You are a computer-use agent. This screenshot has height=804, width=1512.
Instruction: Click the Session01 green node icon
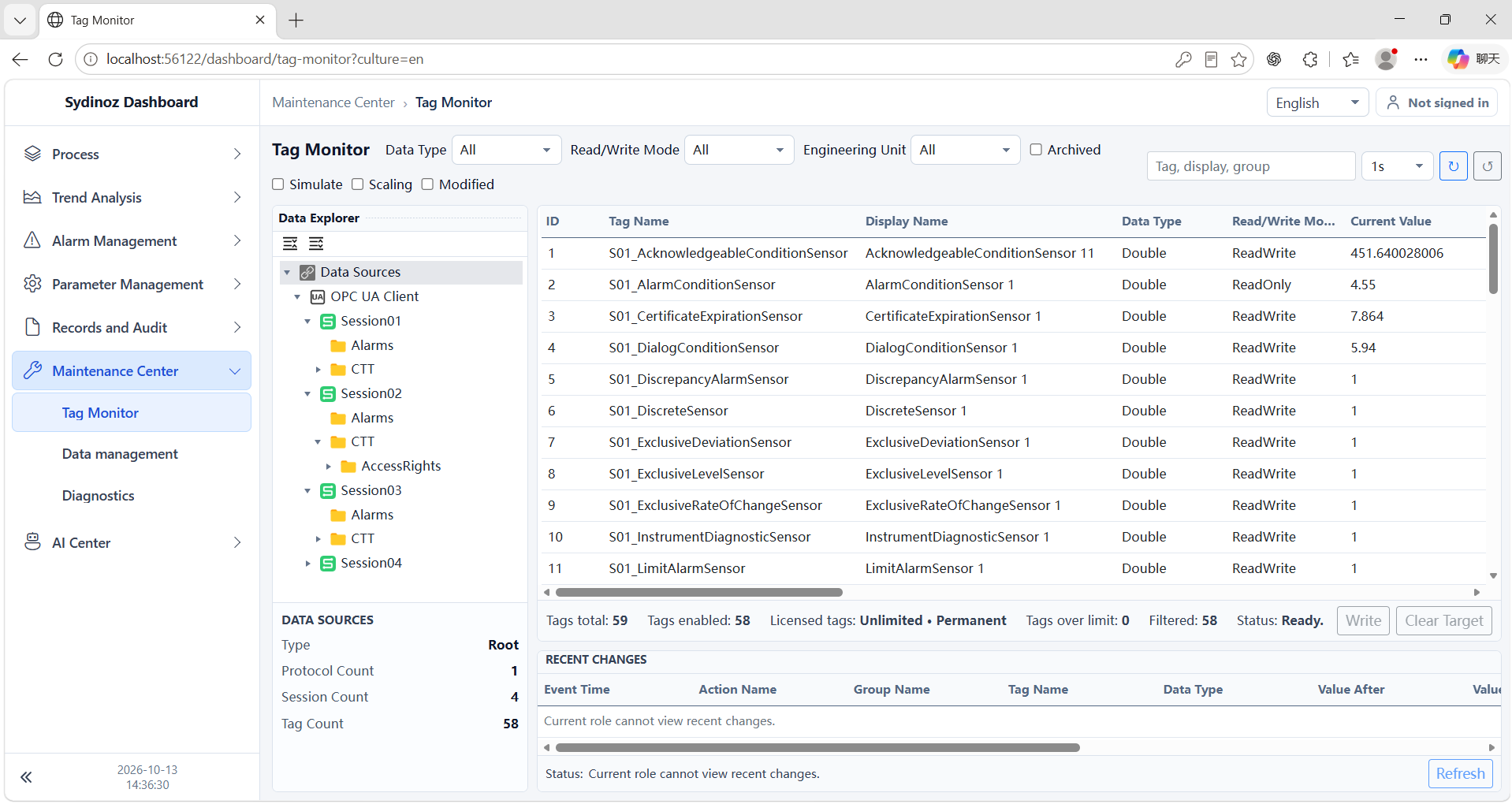(328, 321)
